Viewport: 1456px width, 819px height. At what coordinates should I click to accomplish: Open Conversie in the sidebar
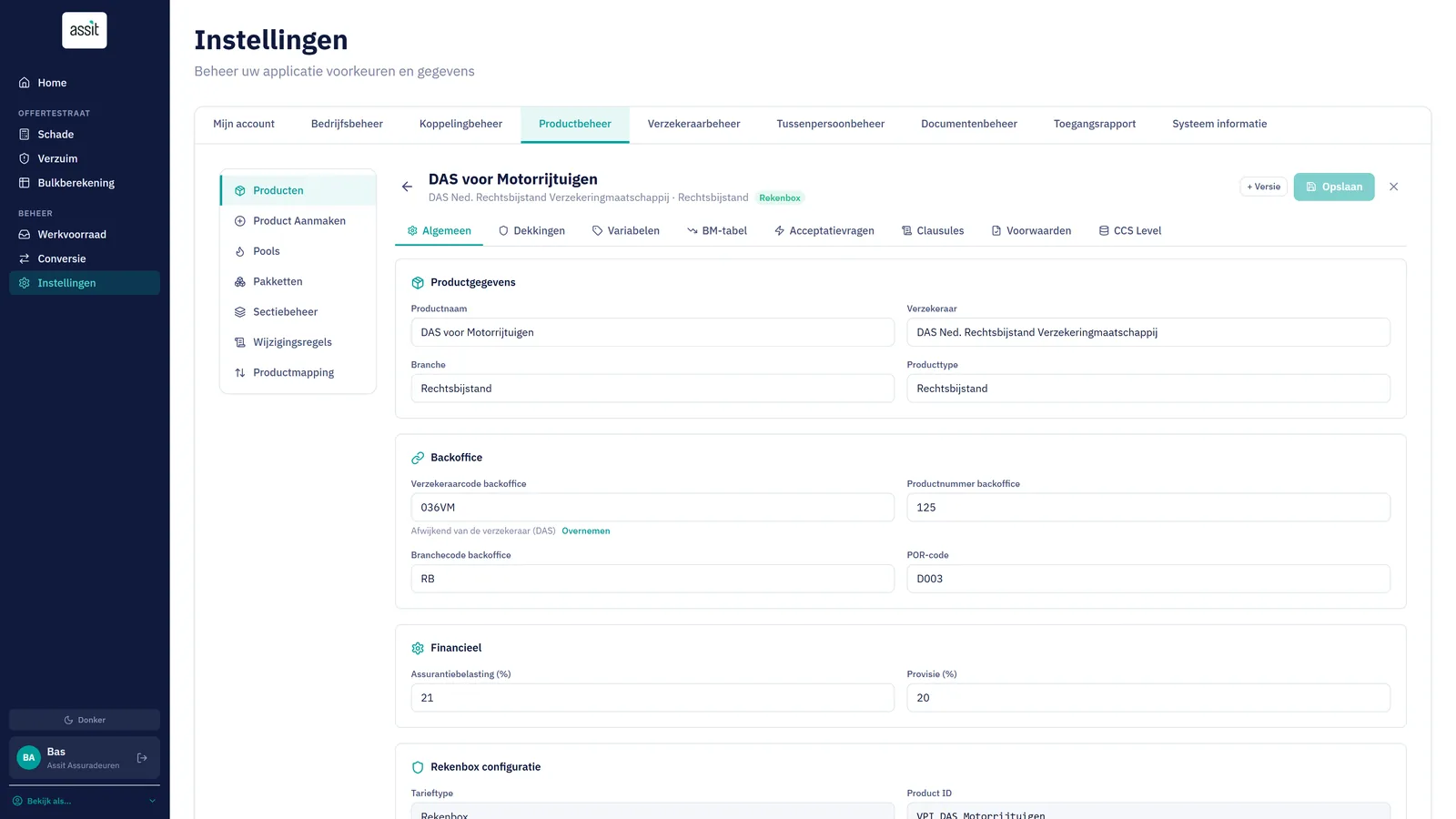pos(85,258)
